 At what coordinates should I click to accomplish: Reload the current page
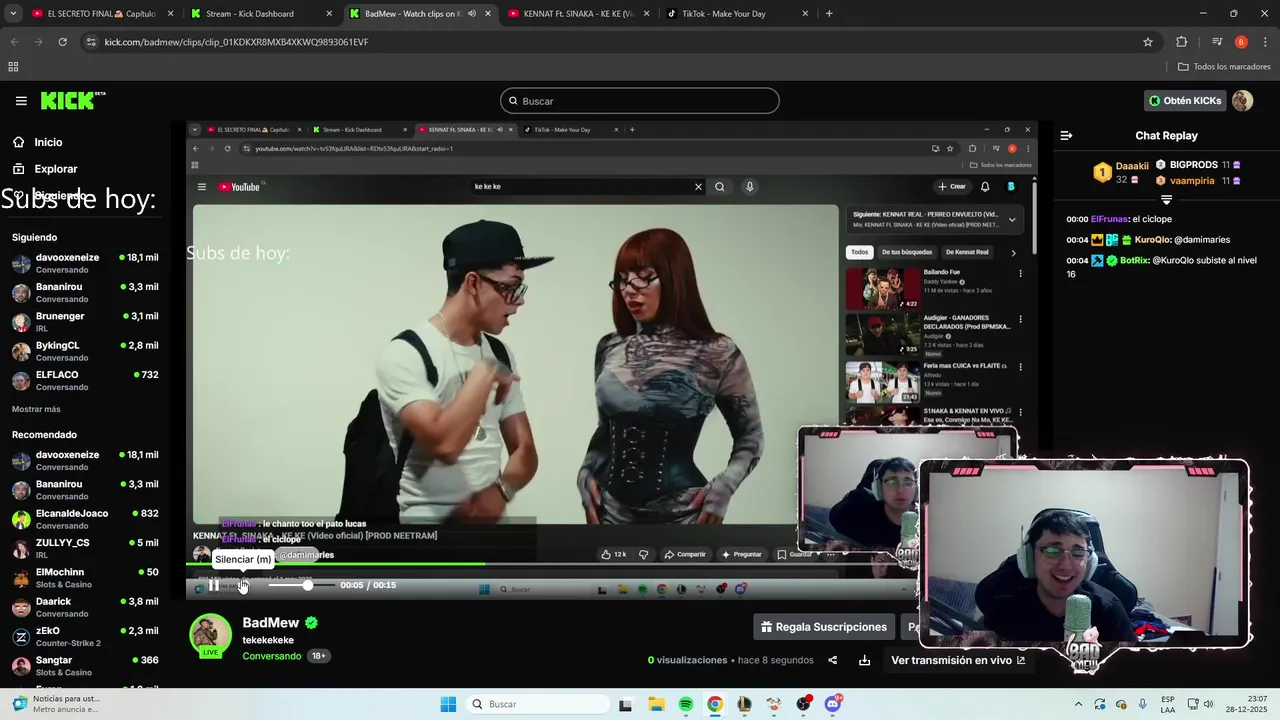coord(62,42)
